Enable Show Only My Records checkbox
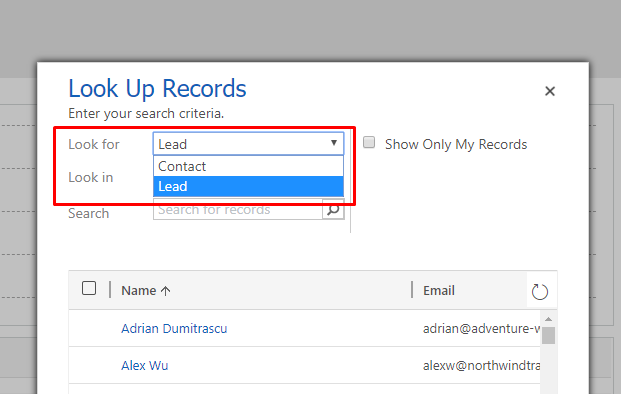The image size is (621, 394). tap(369, 143)
